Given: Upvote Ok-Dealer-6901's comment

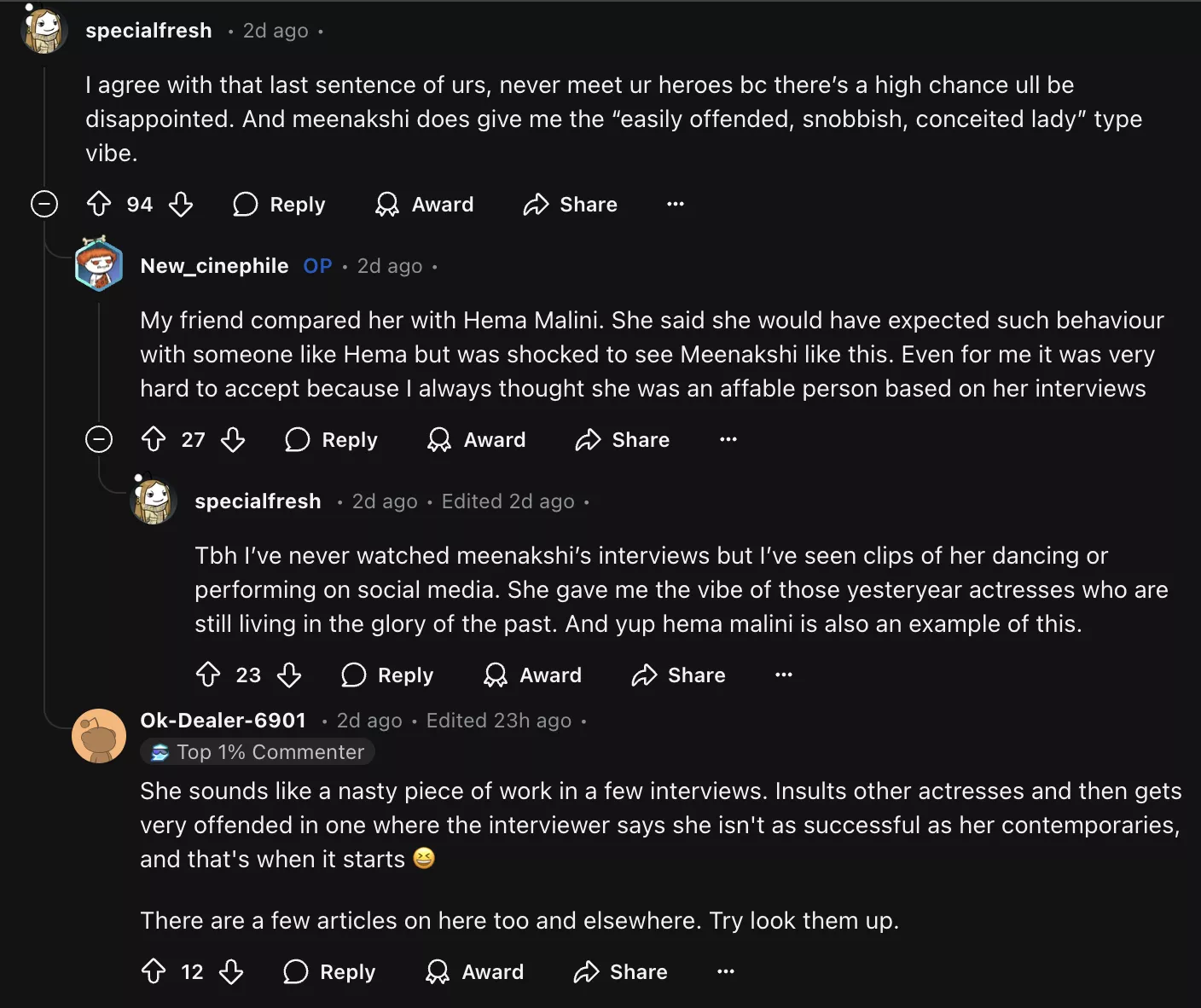Looking at the screenshot, I should 154,971.
